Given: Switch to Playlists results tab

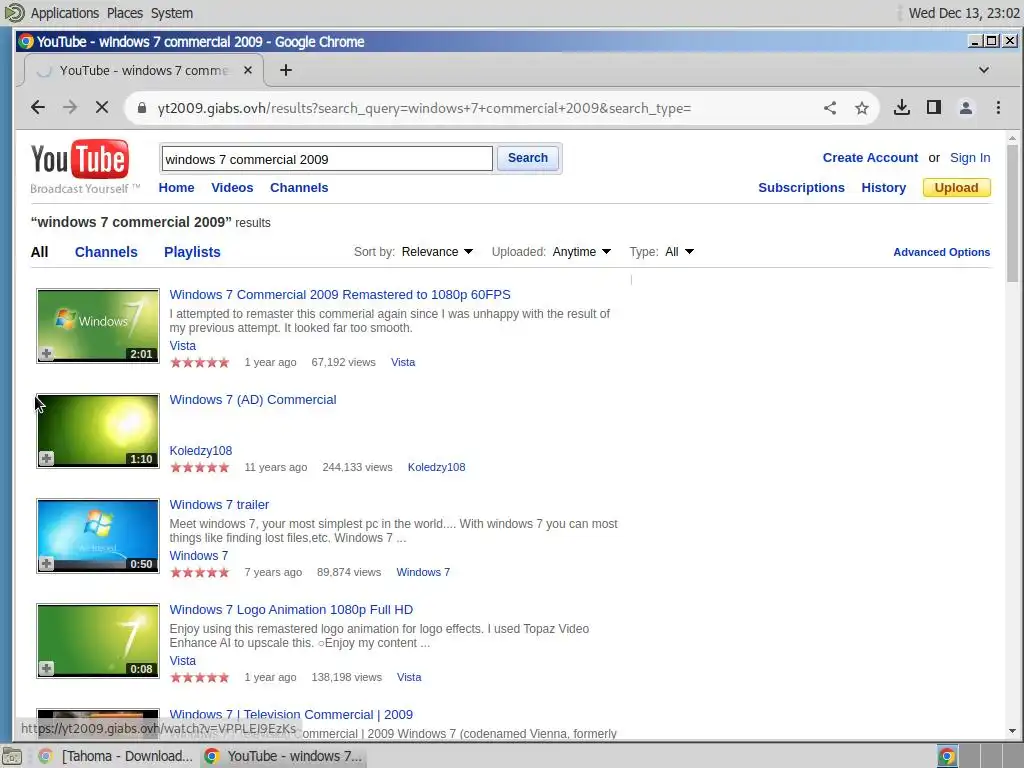Looking at the screenshot, I should [x=192, y=252].
